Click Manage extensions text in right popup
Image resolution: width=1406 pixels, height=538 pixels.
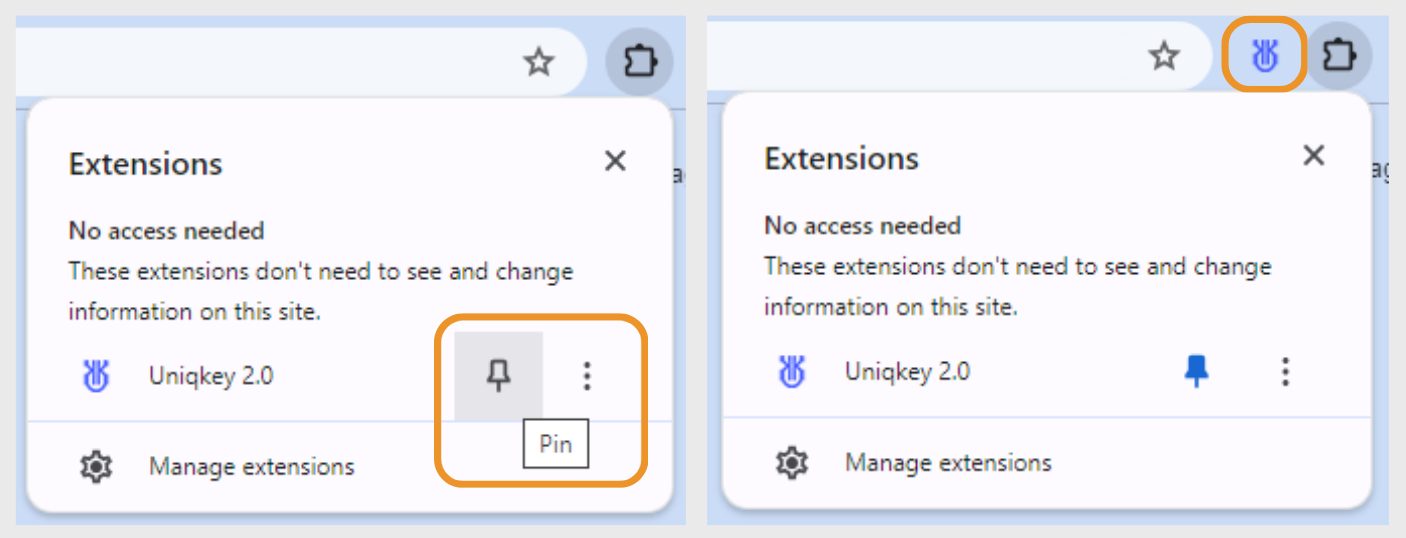(948, 463)
